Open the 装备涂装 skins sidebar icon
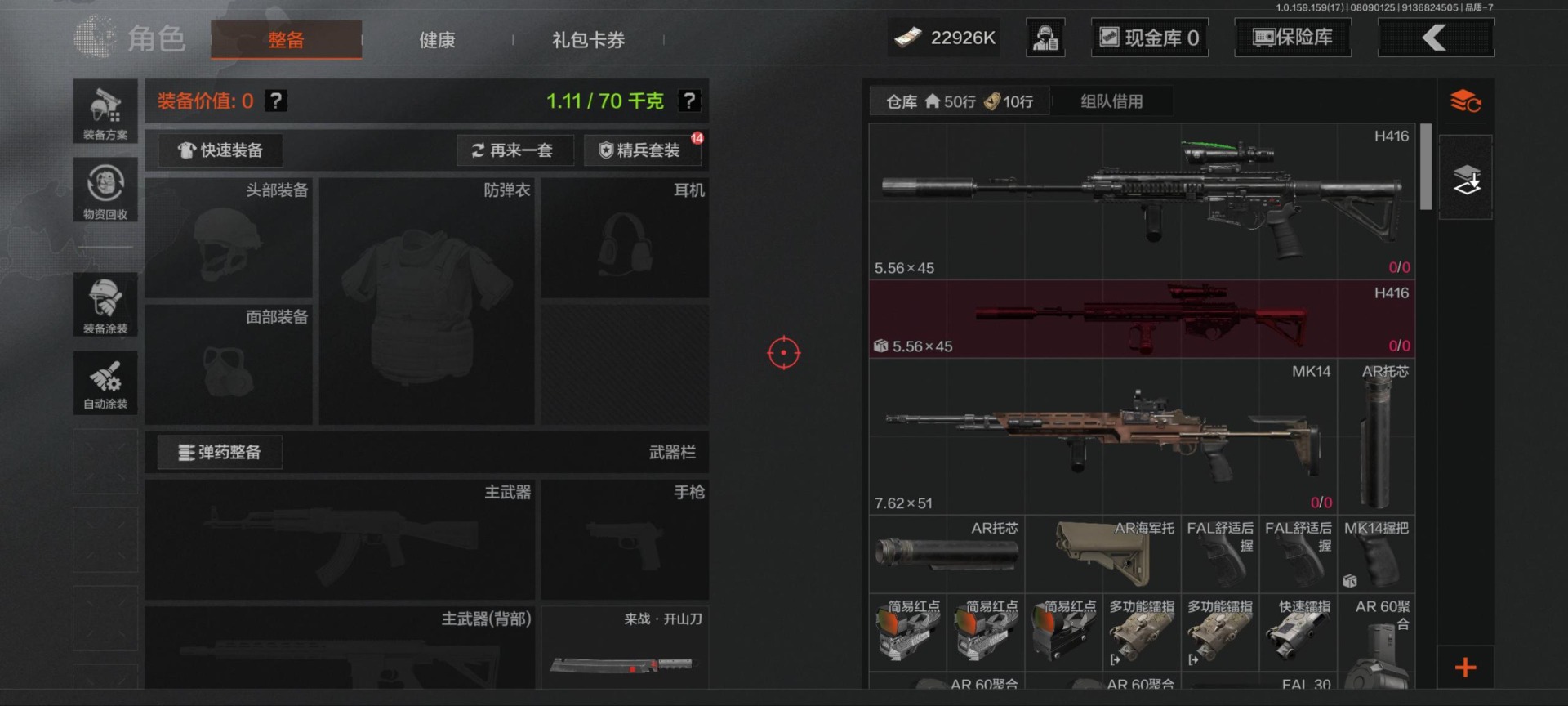The height and width of the screenshot is (706, 1568). tap(105, 304)
